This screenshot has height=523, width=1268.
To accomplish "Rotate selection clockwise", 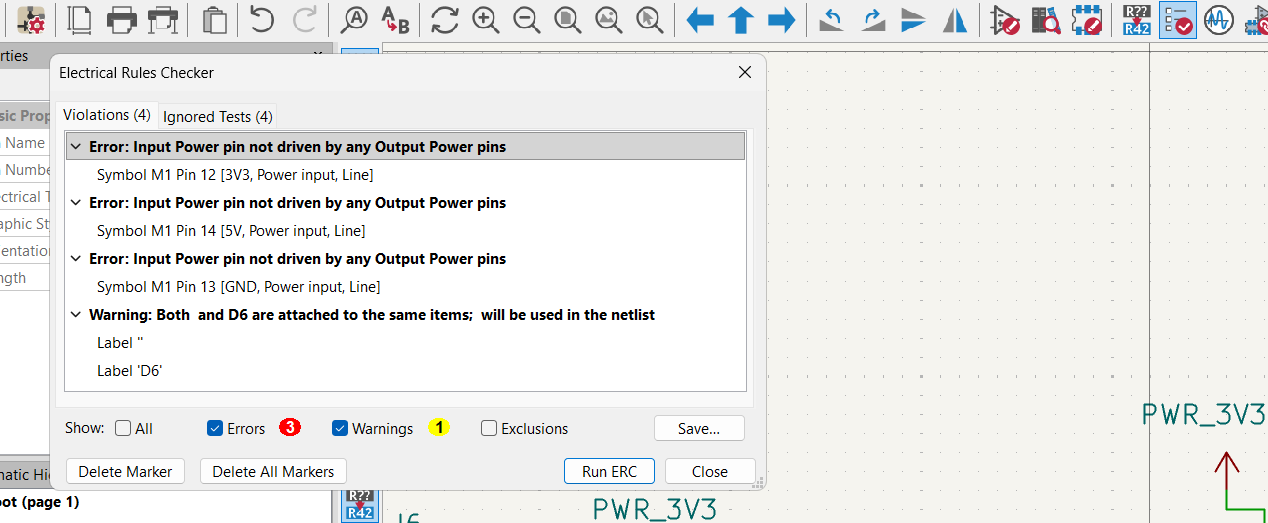I will 872,19.
